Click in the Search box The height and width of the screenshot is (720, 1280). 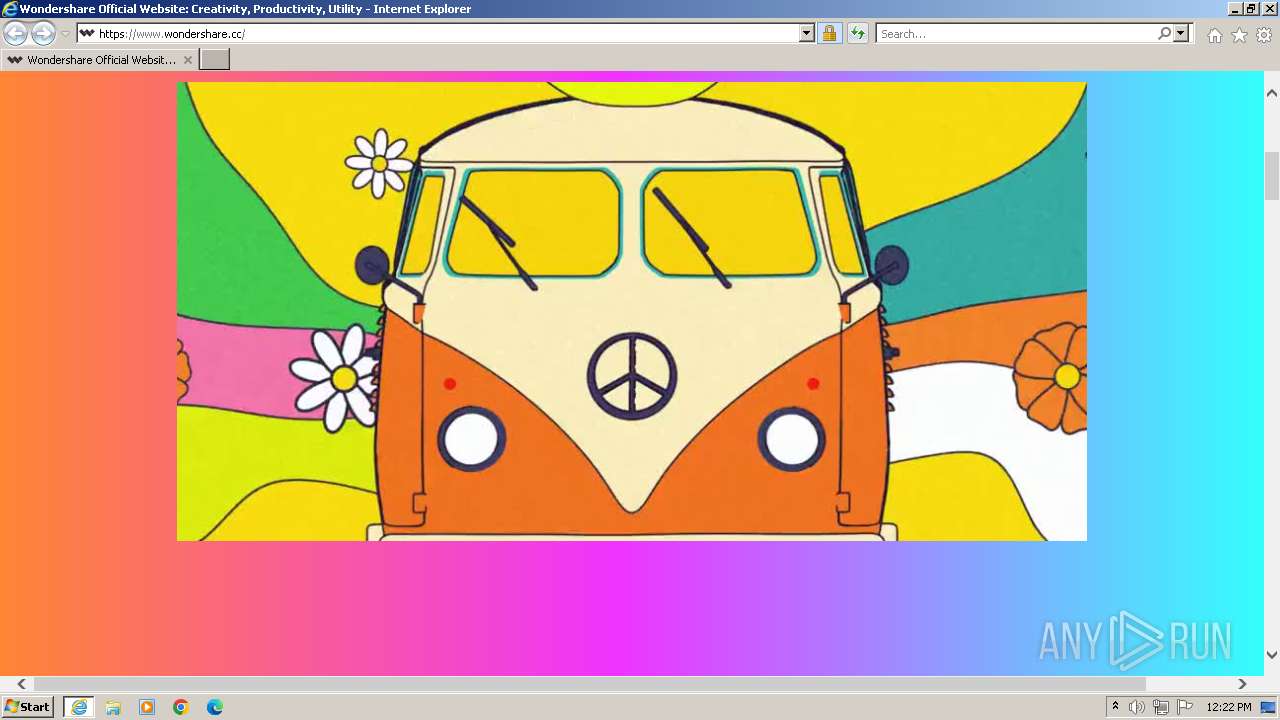1015,34
